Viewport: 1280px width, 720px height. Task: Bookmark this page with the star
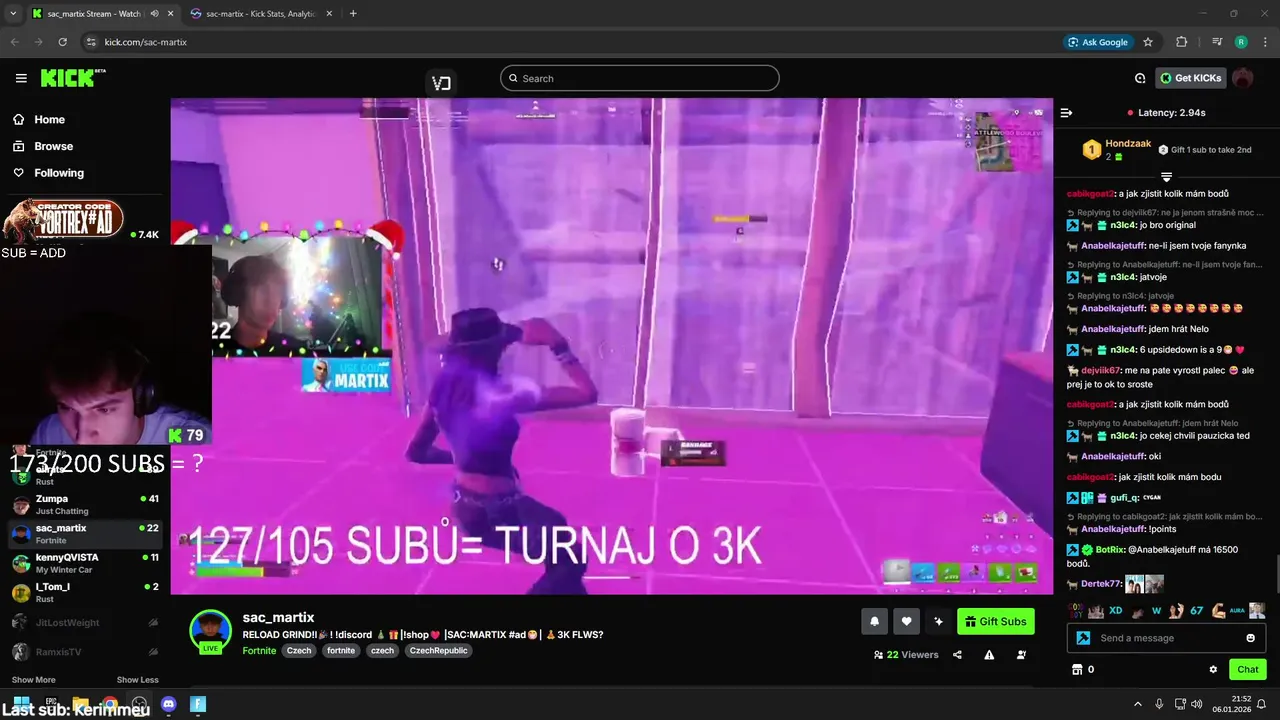(1148, 42)
